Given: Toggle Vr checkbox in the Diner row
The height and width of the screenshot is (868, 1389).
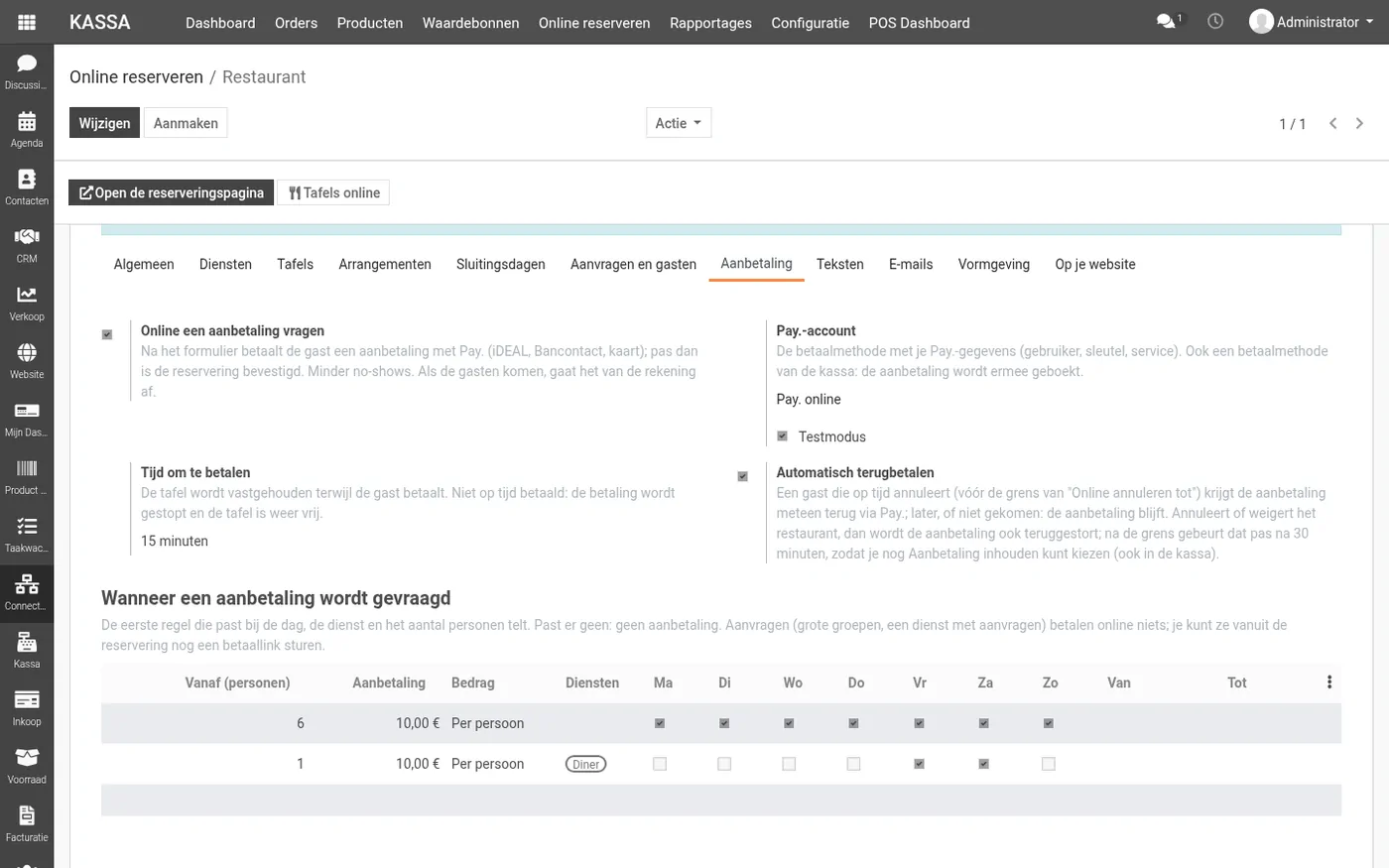Looking at the screenshot, I should (919, 764).
